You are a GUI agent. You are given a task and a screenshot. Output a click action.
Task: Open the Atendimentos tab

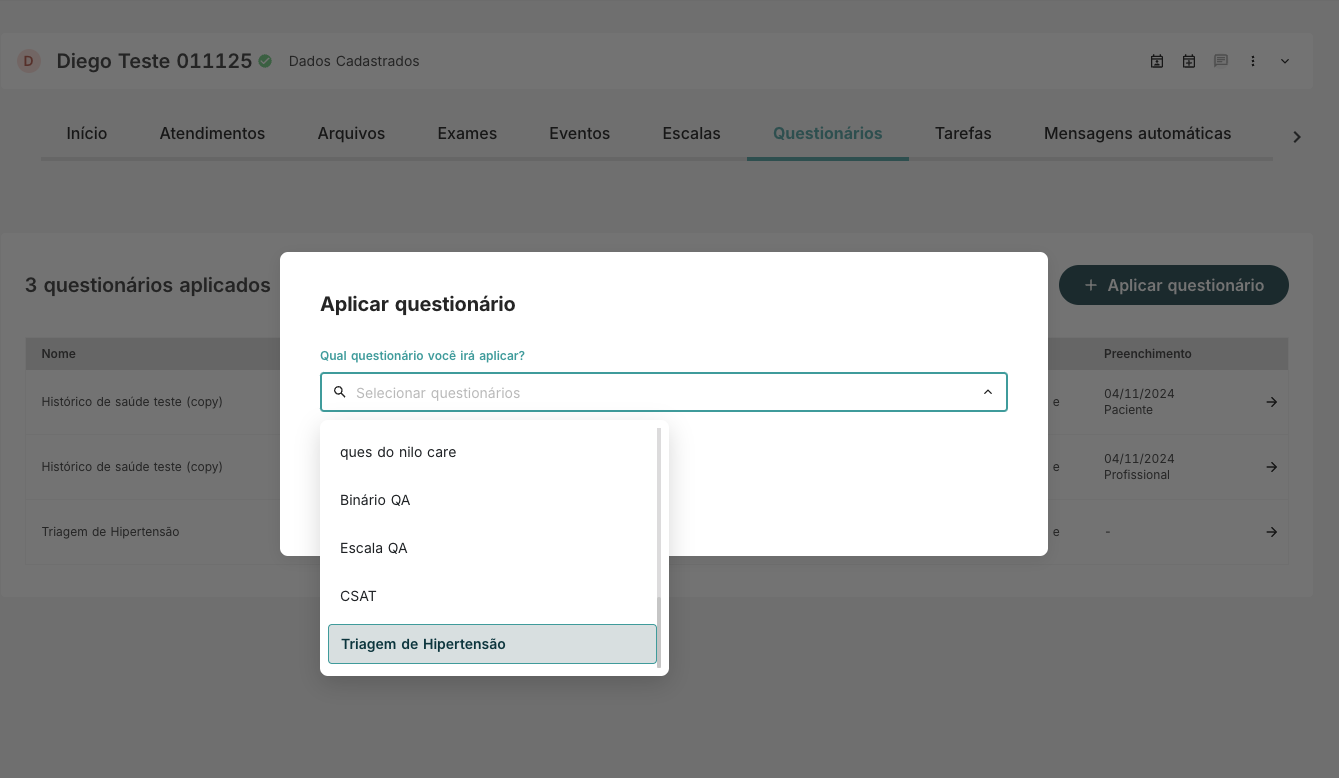tap(212, 133)
